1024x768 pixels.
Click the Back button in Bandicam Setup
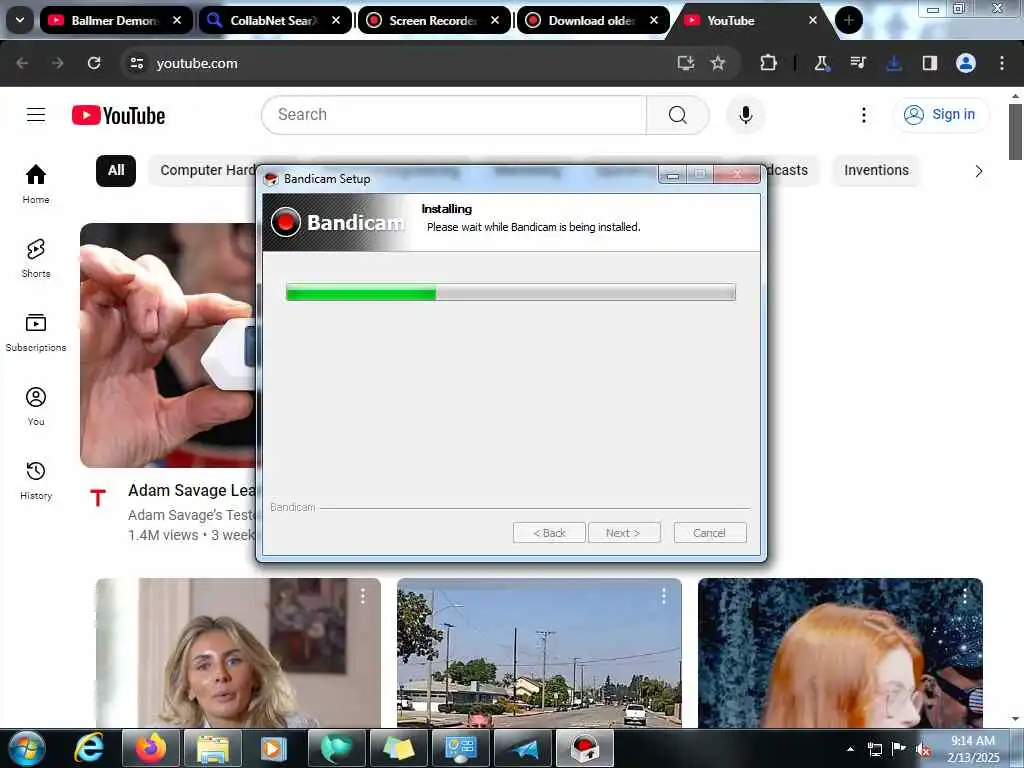tap(549, 533)
